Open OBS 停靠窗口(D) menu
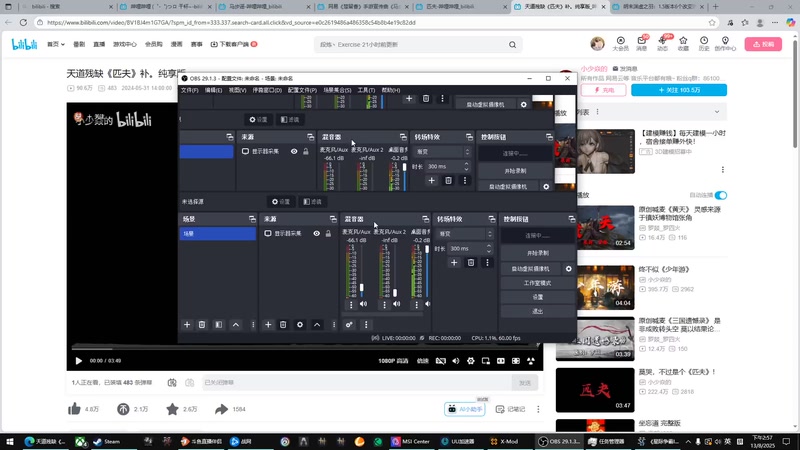 pos(267,90)
